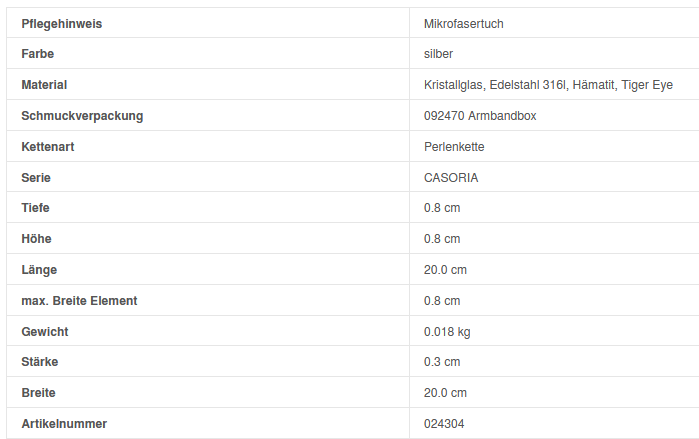Click the silber color value

tap(438, 54)
